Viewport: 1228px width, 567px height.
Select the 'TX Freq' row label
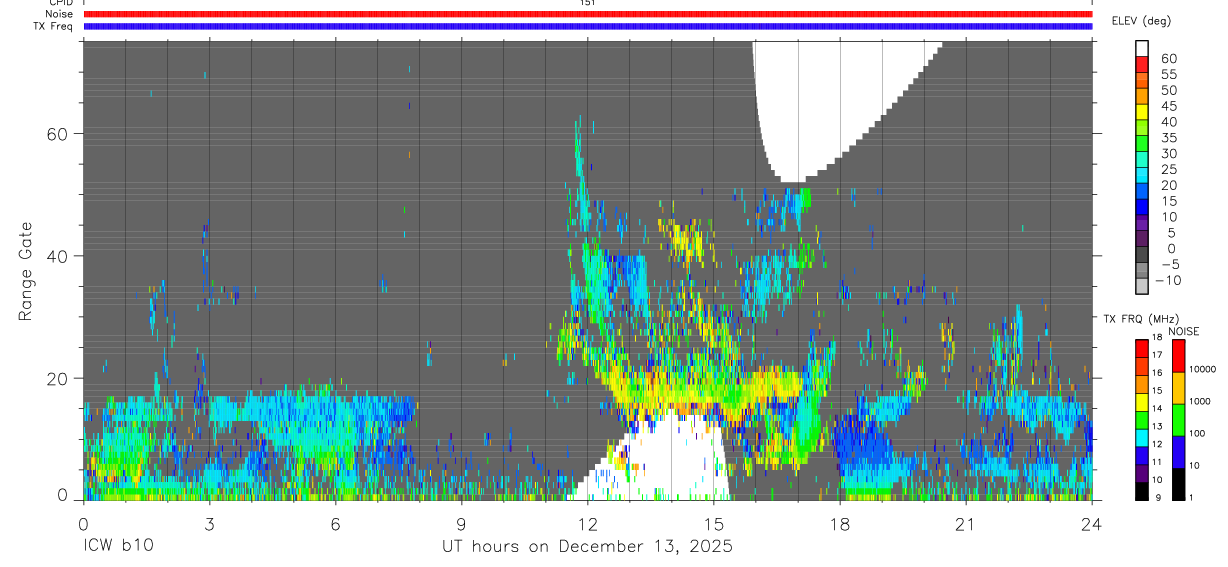[53, 26]
